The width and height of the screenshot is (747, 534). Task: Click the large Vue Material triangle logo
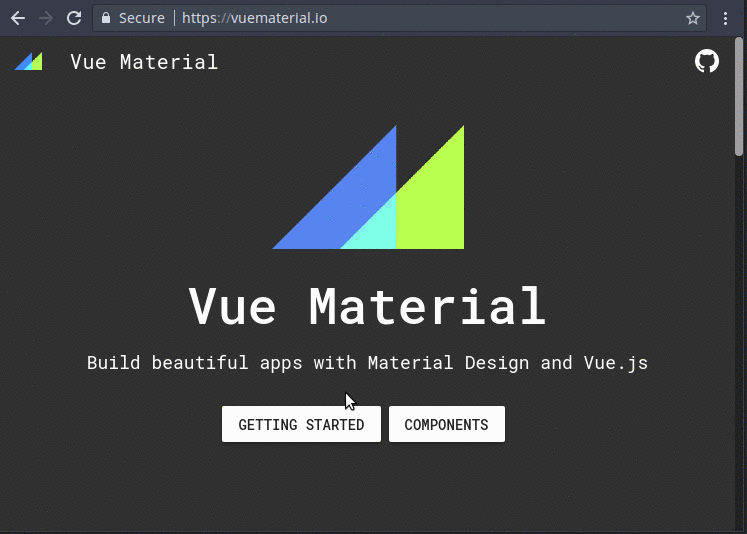pos(368,187)
